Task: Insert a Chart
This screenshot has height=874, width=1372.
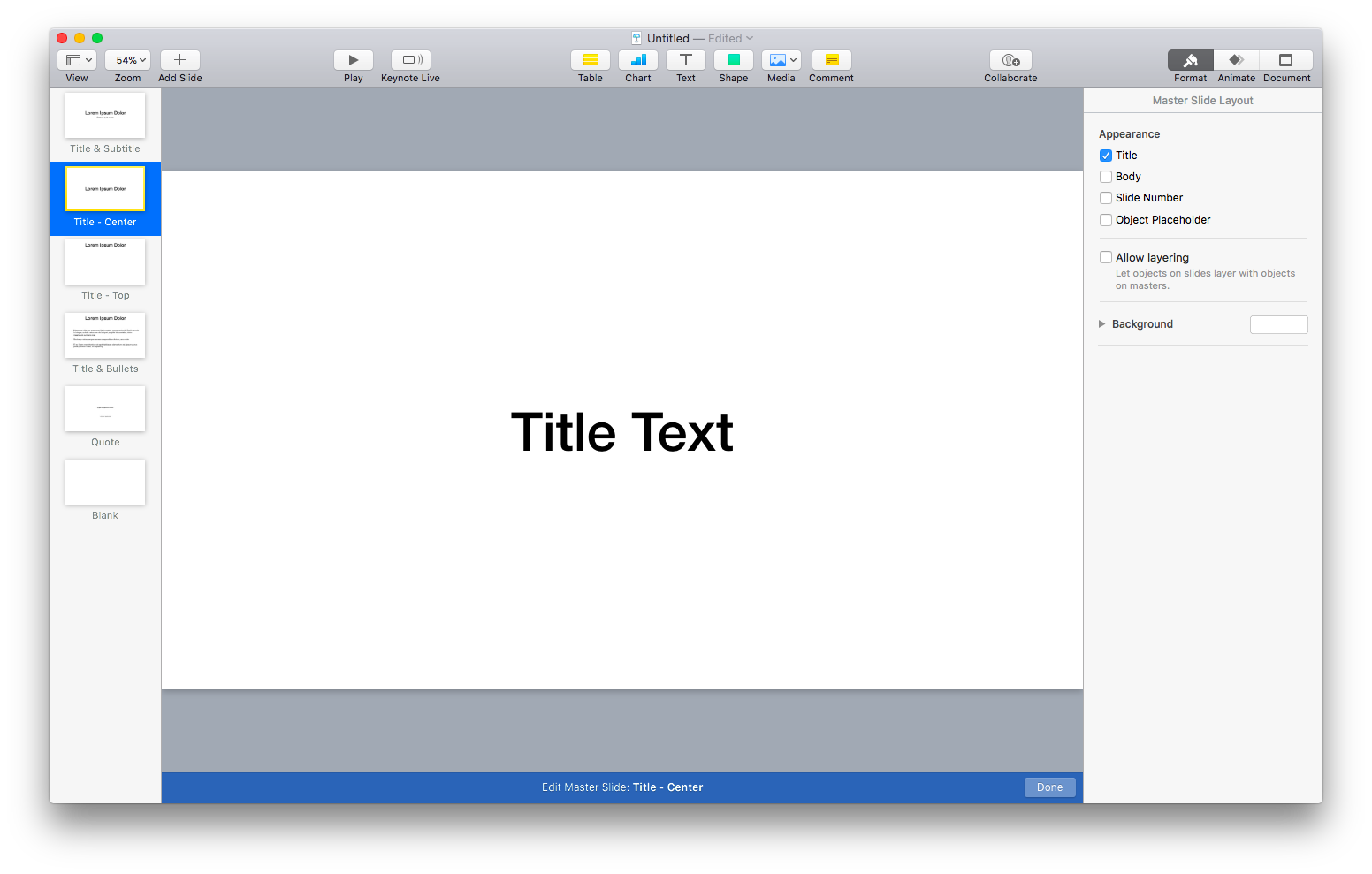Action: (638, 60)
